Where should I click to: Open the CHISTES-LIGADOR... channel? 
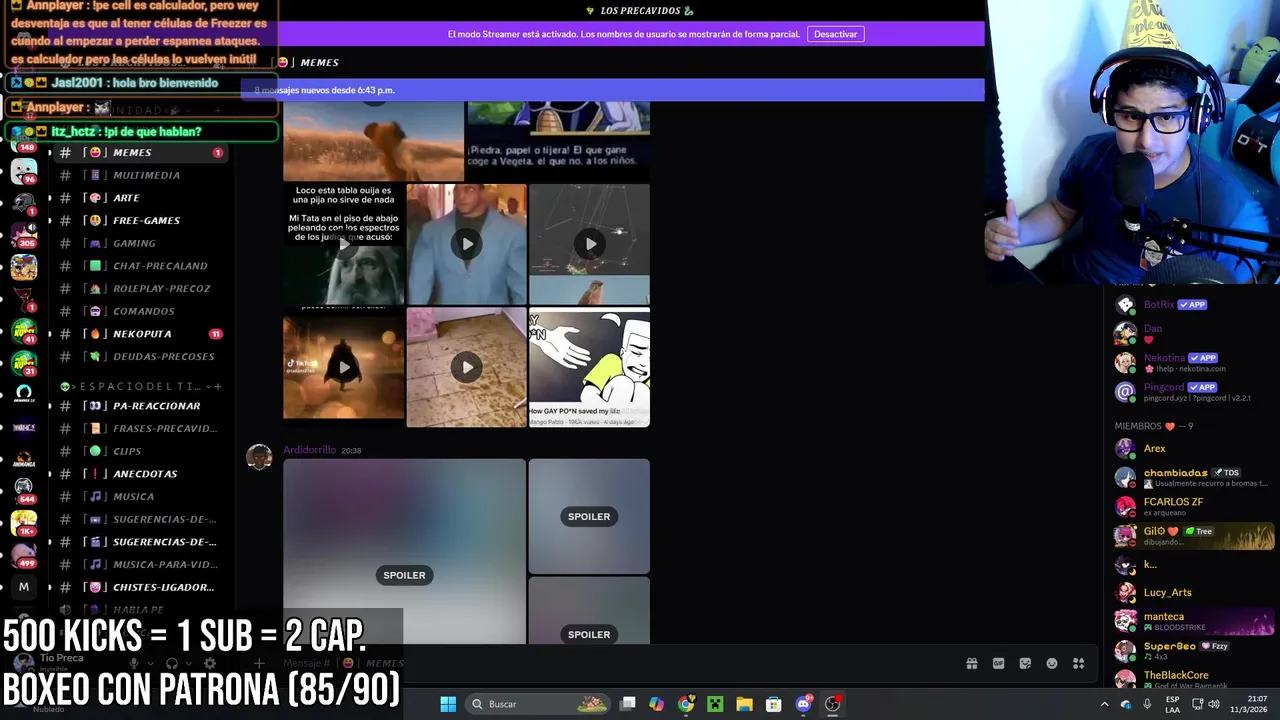(x=140, y=587)
